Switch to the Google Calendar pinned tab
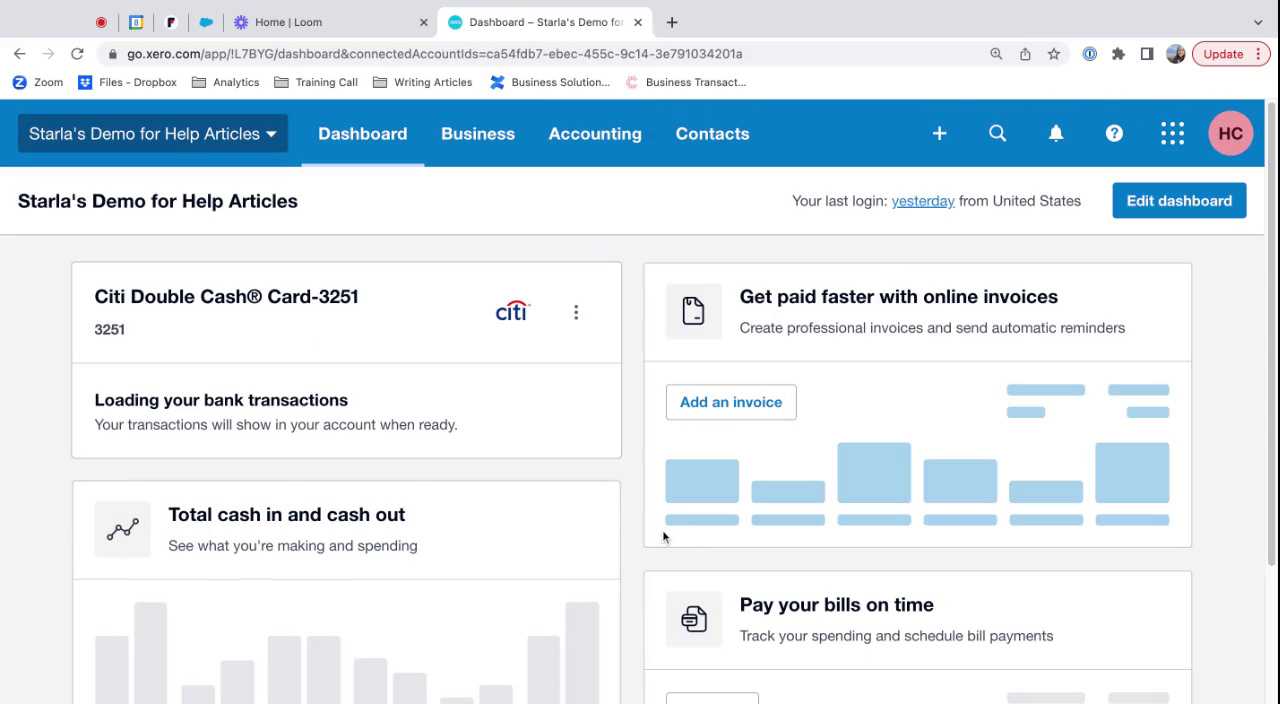This screenshot has width=1280, height=704. coord(136,22)
